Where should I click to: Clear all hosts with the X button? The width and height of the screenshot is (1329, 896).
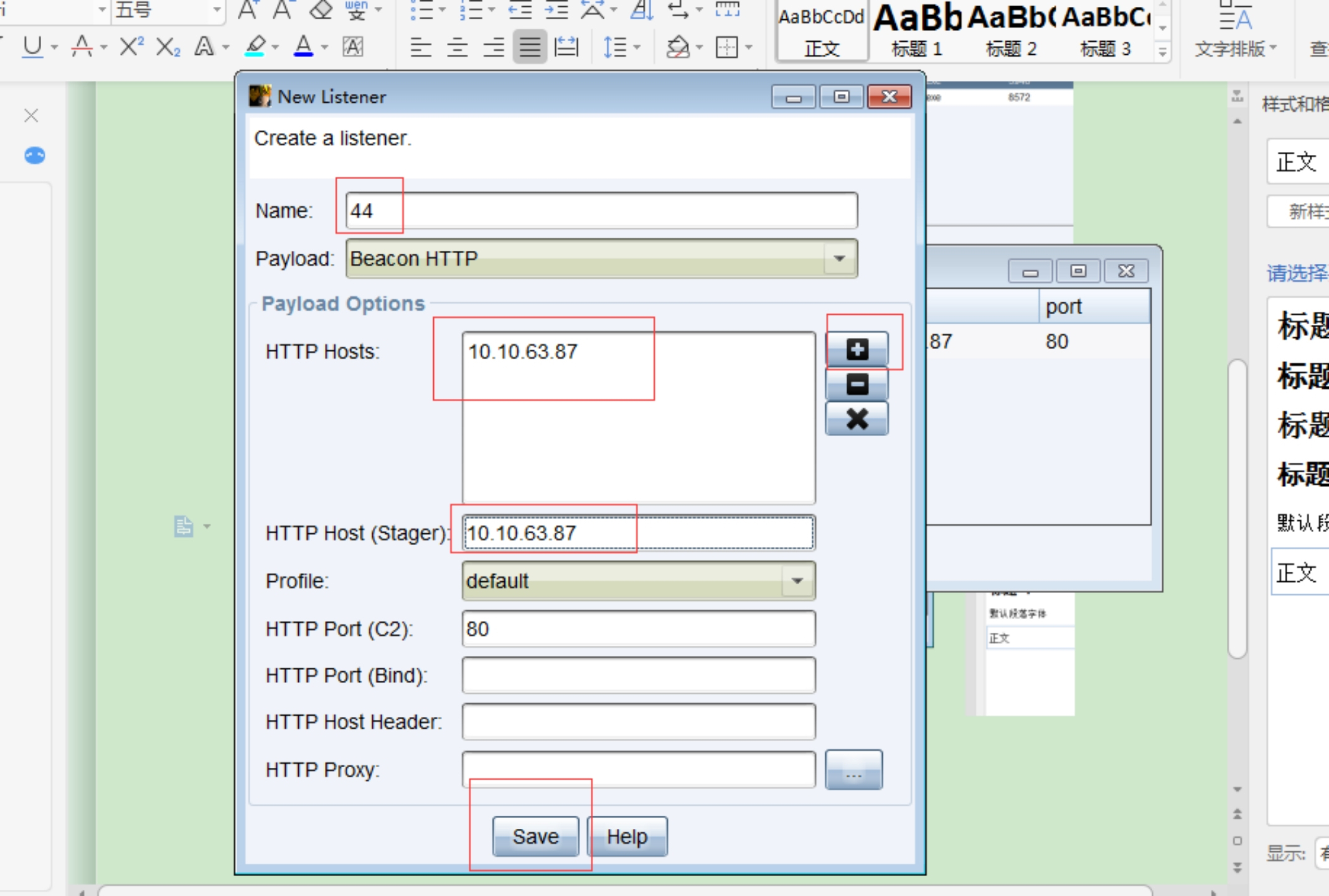tap(857, 419)
